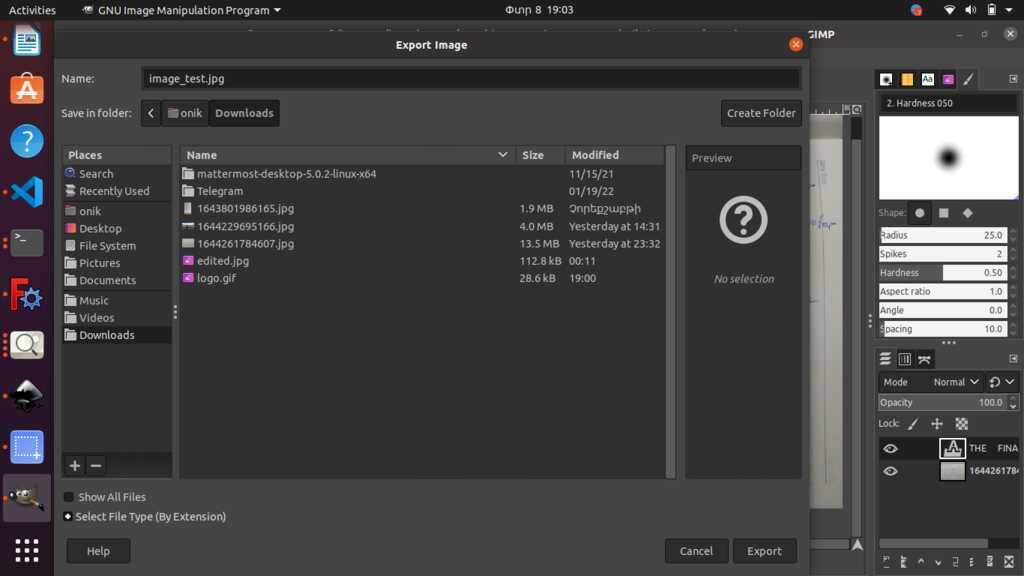Image resolution: width=1024 pixels, height=576 pixels.
Task: Click the Export button
Action: point(764,551)
